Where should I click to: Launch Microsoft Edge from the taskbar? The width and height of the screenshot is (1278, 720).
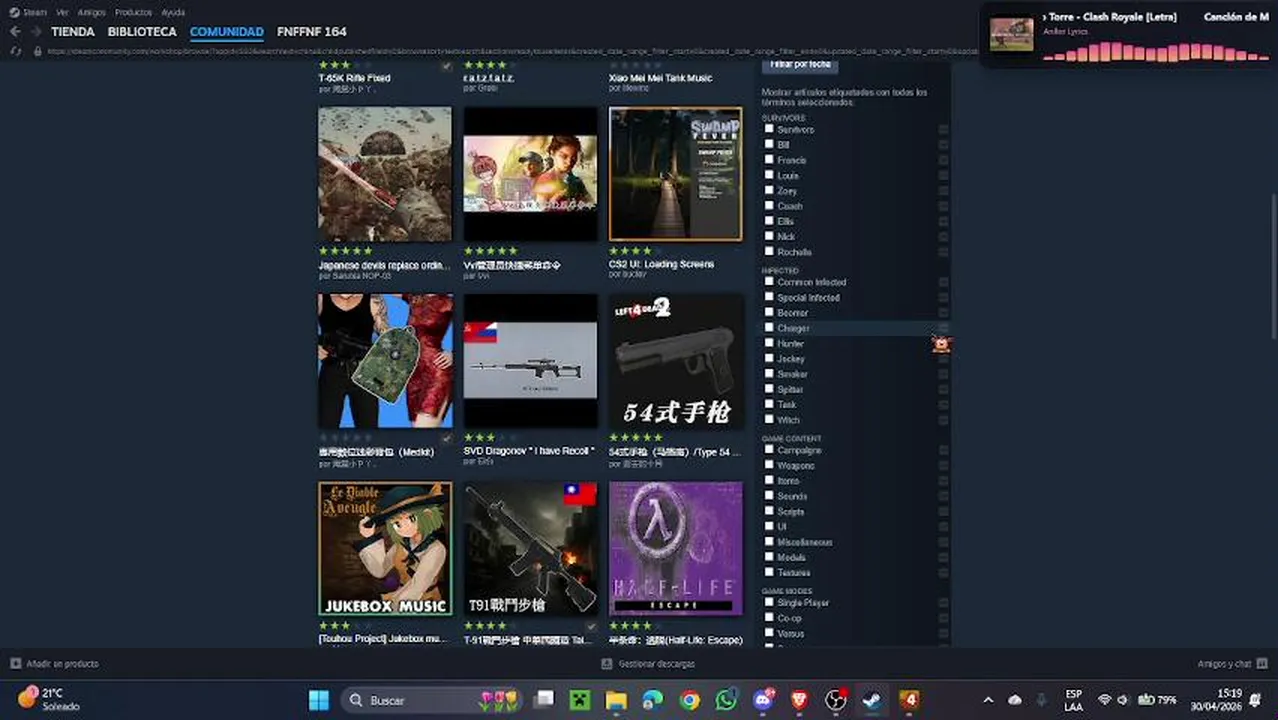click(x=653, y=700)
